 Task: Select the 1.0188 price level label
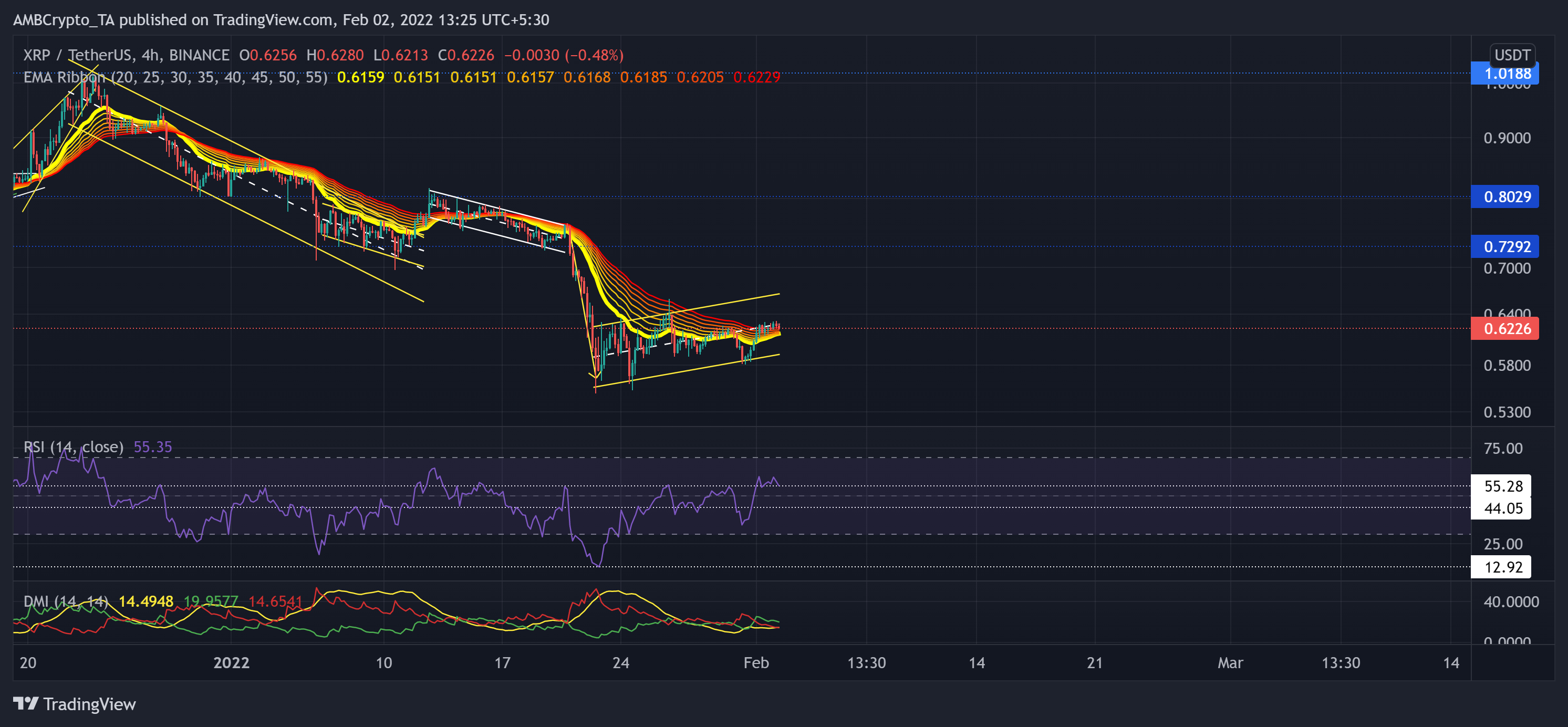tap(1504, 74)
